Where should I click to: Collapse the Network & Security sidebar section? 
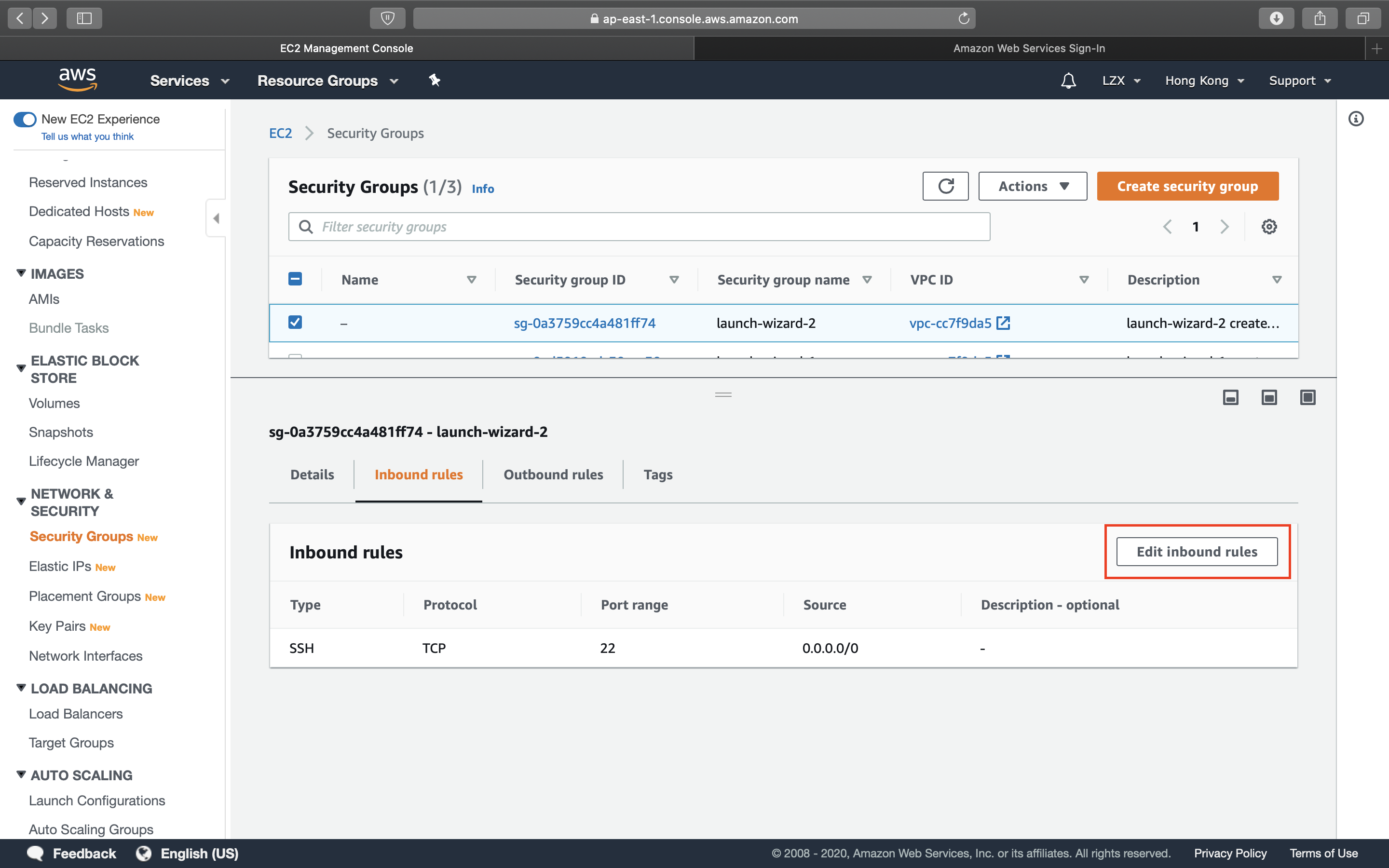coord(21,501)
